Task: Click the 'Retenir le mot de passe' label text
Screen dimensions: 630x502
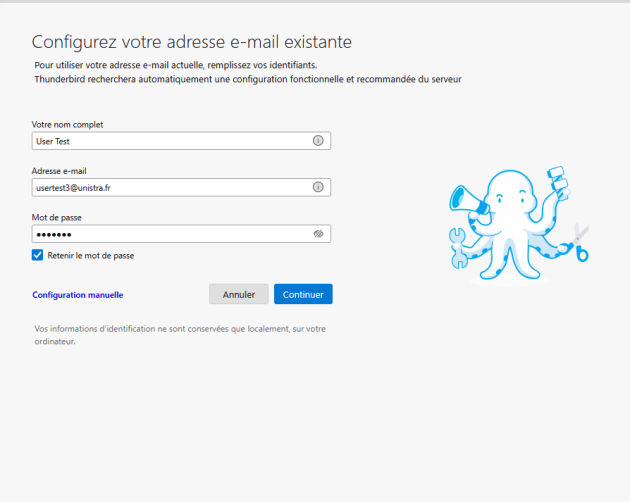Action: [x=90, y=256]
